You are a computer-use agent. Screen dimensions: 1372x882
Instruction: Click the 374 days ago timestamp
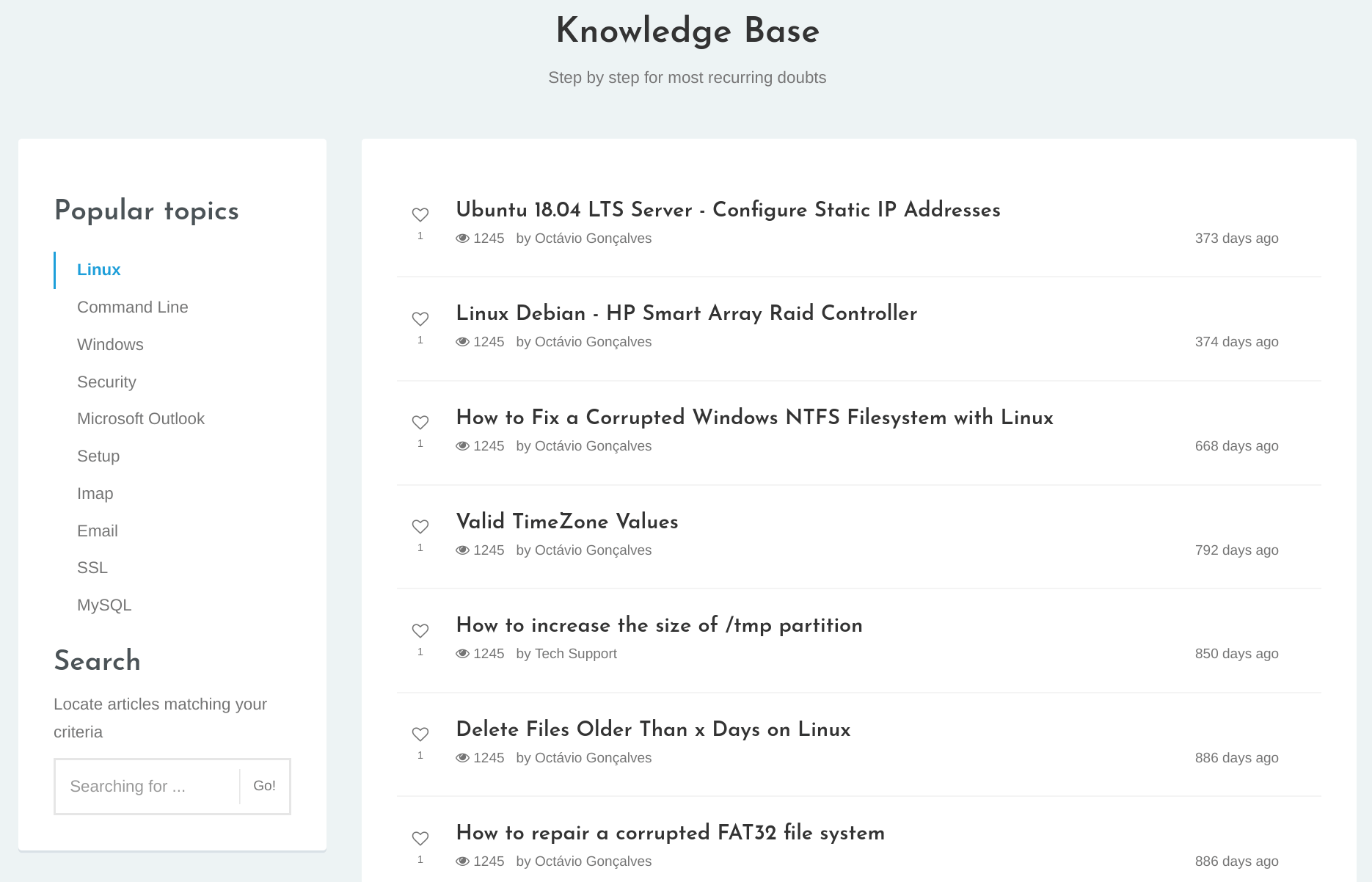tap(1237, 342)
